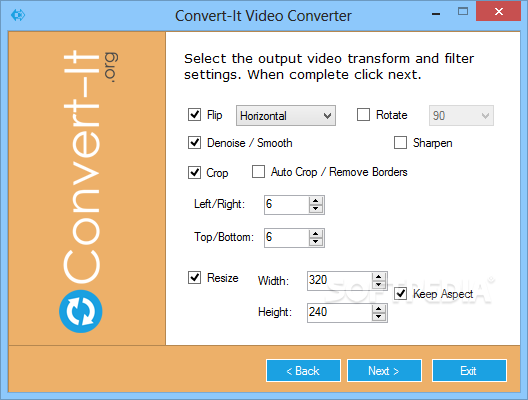This screenshot has height=400, width=528.
Task: Open the Flip direction Horizontal dropdown
Action: pos(286,116)
